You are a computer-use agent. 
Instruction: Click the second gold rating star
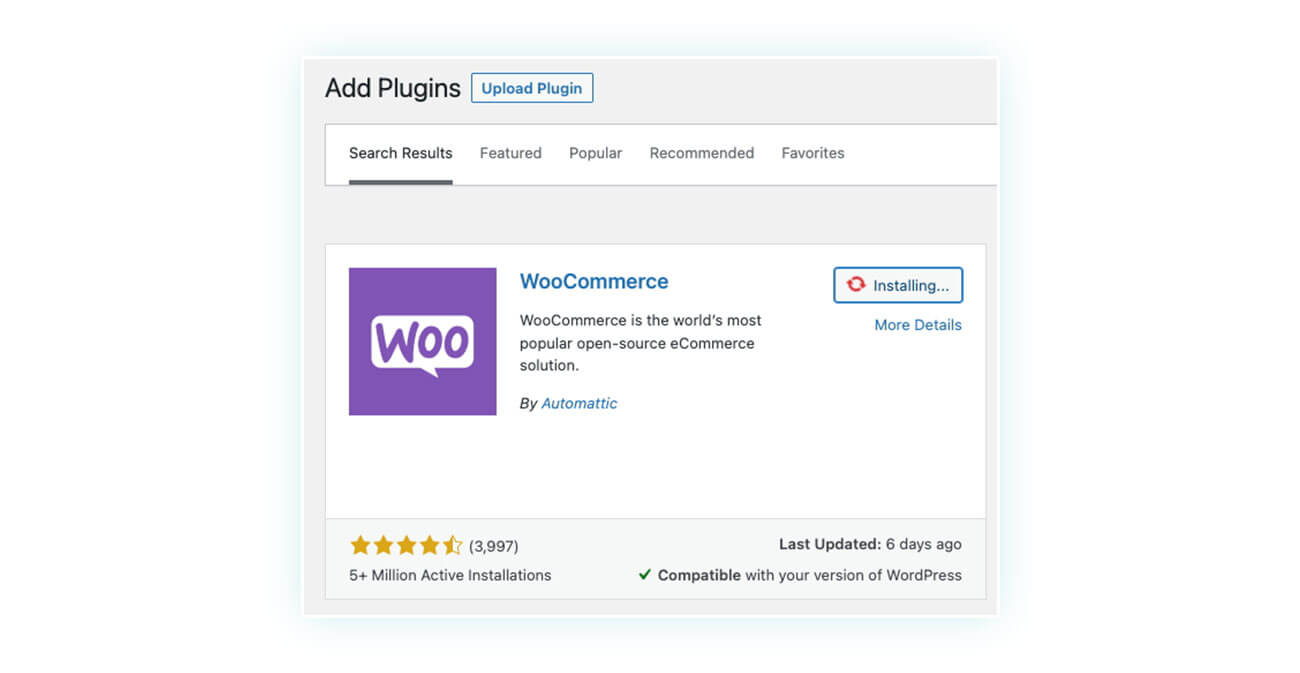click(383, 545)
